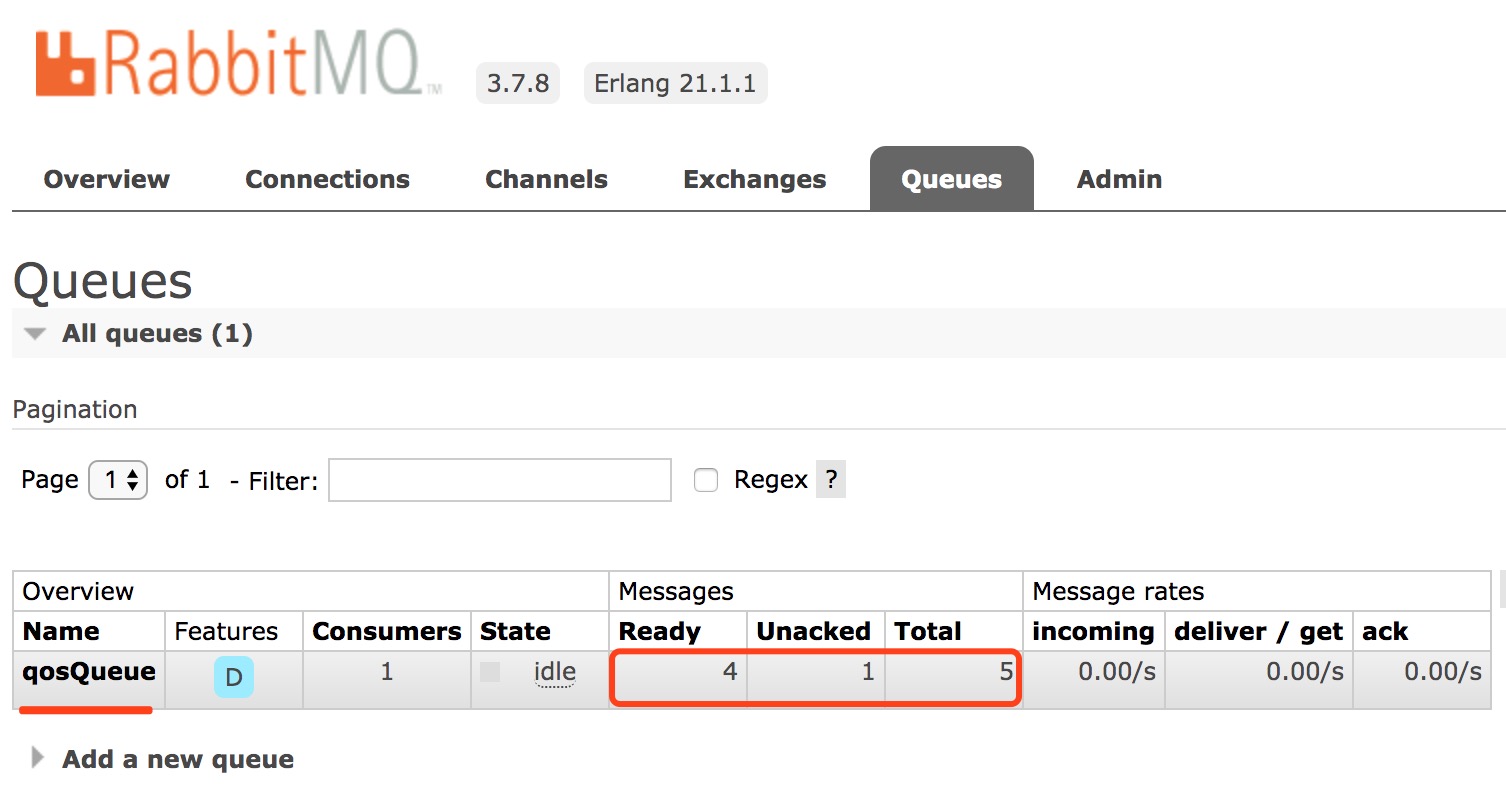Open the qosQueue queue link
Screen dimensions: 1506x786
89,672
